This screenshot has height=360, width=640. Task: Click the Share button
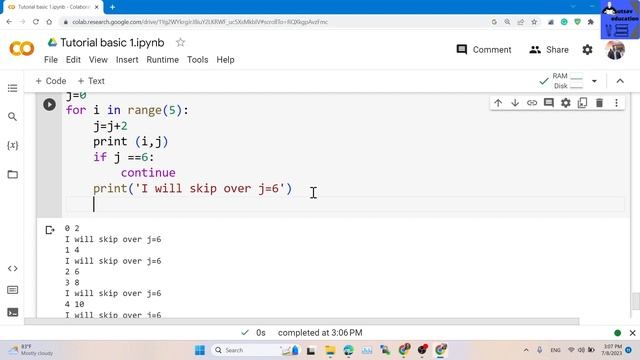[x=549, y=50]
